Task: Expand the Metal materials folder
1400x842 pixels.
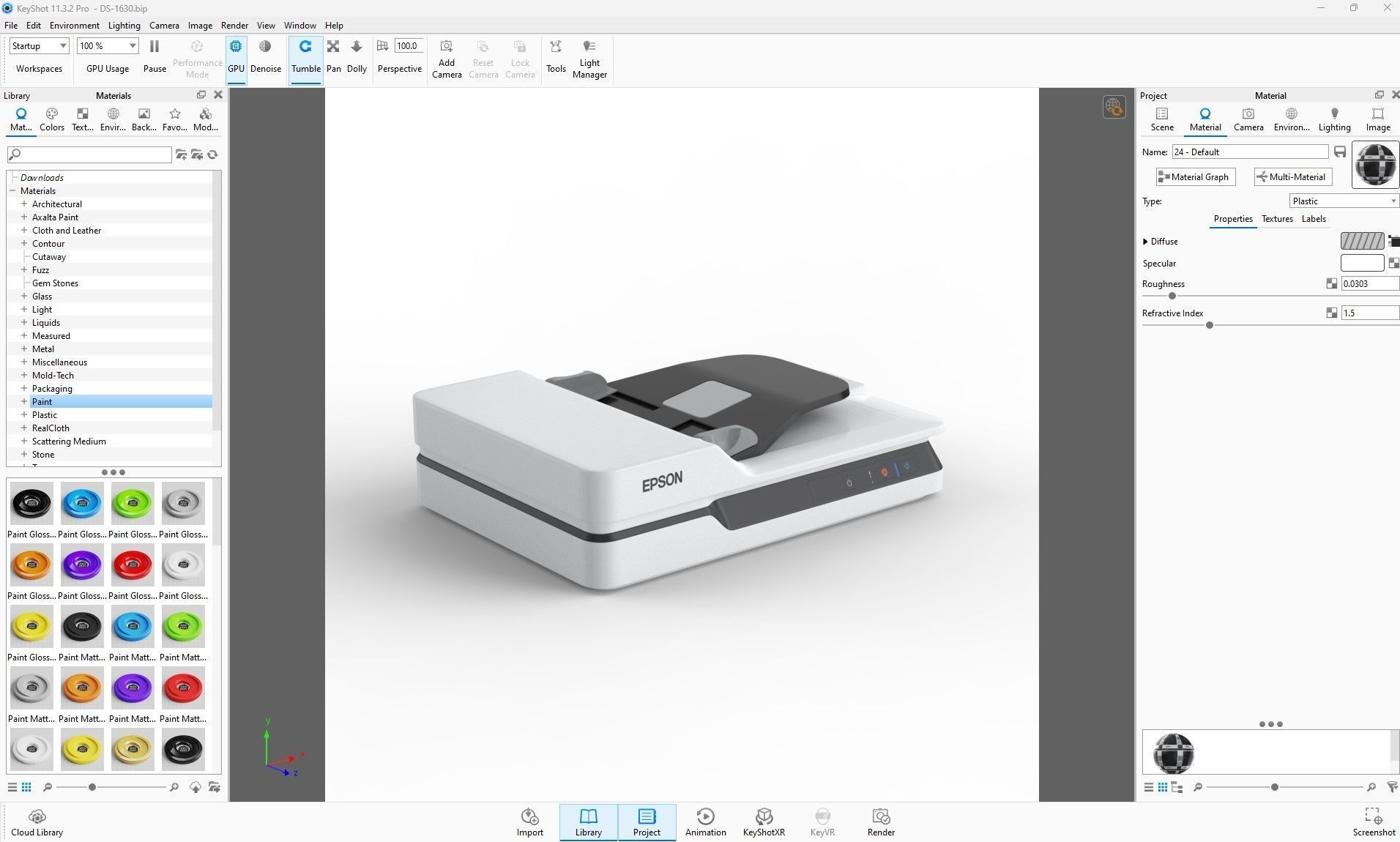Action: pyautogui.click(x=24, y=349)
